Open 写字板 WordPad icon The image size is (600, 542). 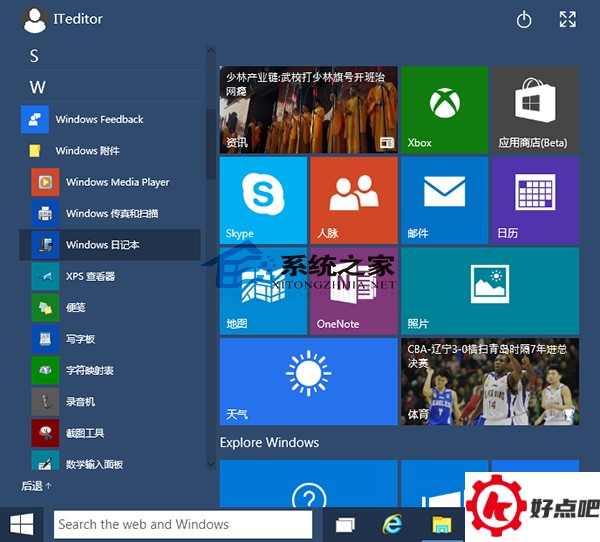pos(46,339)
